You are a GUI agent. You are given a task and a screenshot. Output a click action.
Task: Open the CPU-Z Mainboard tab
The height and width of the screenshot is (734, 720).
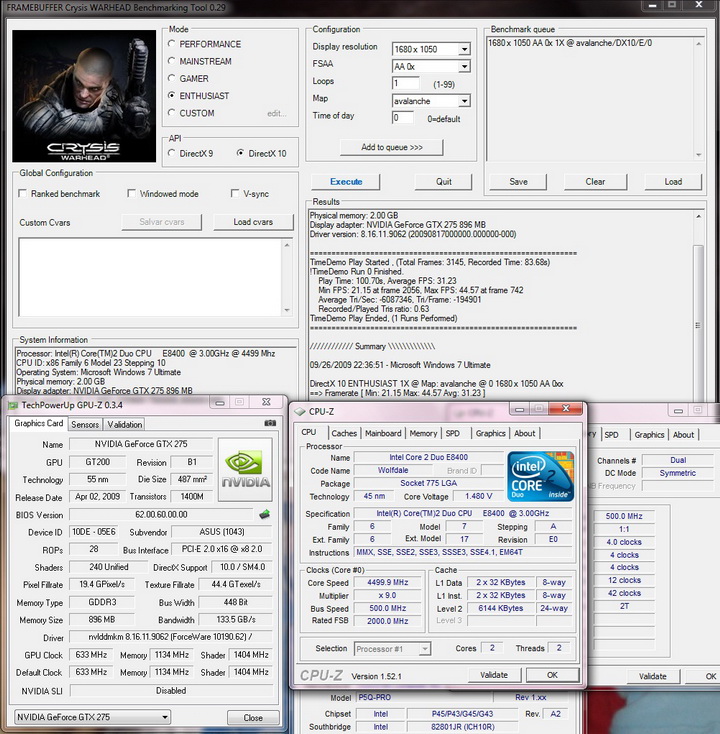tap(383, 433)
